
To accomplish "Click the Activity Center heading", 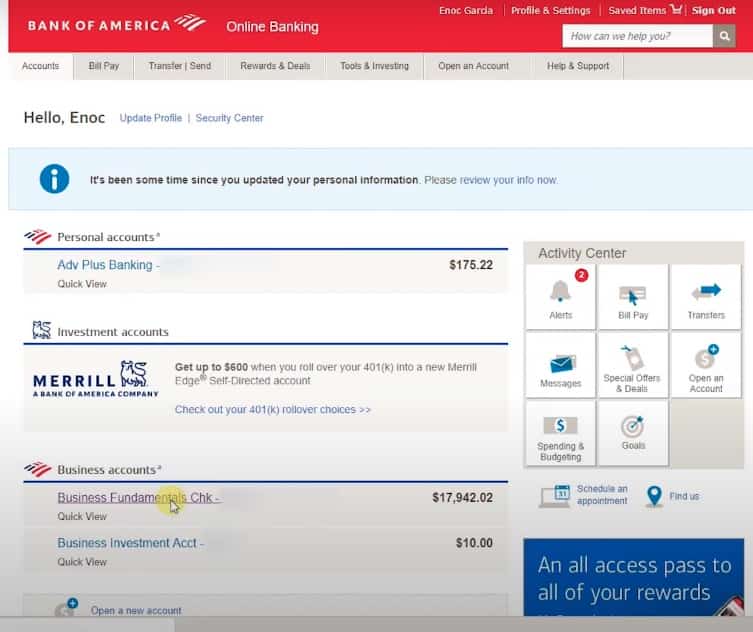I will 582,253.
